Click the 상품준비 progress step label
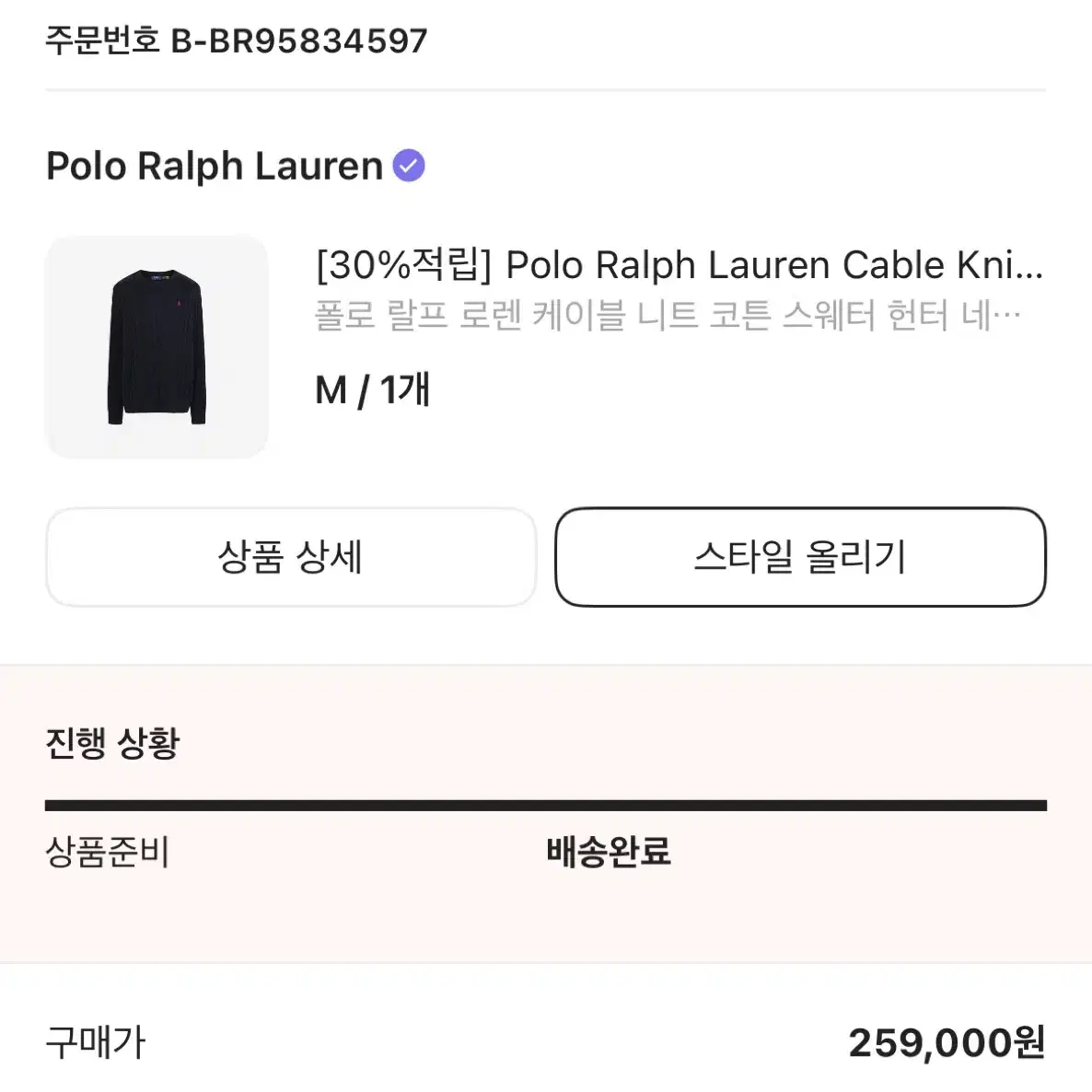Image resolution: width=1092 pixels, height=1092 pixels. (x=107, y=852)
